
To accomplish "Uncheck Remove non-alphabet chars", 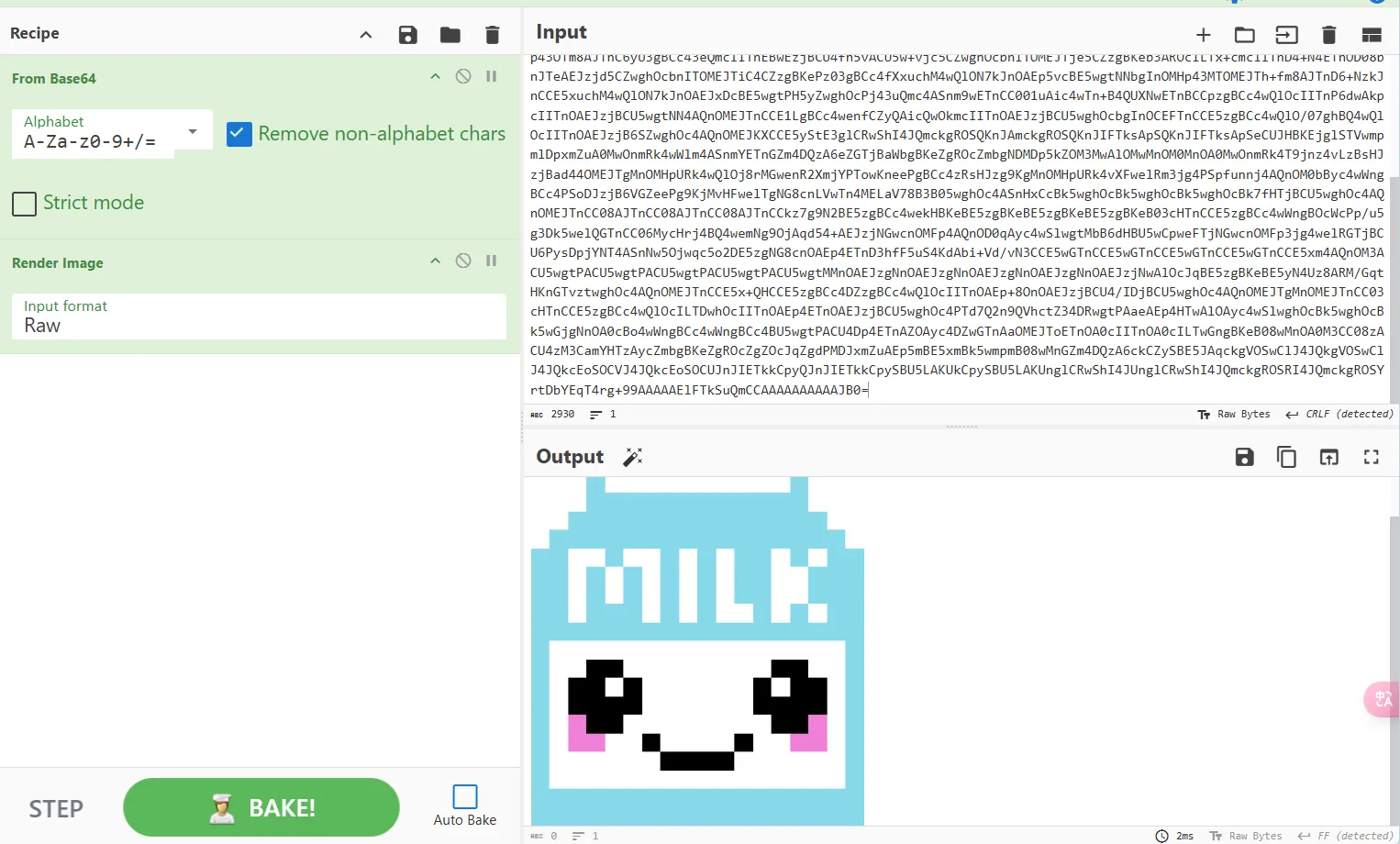I will point(239,134).
